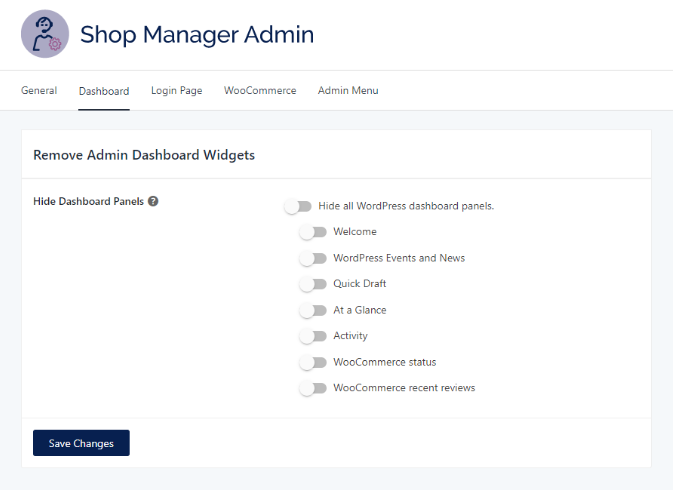Click the WooCommerce recent reviews label text

[404, 388]
